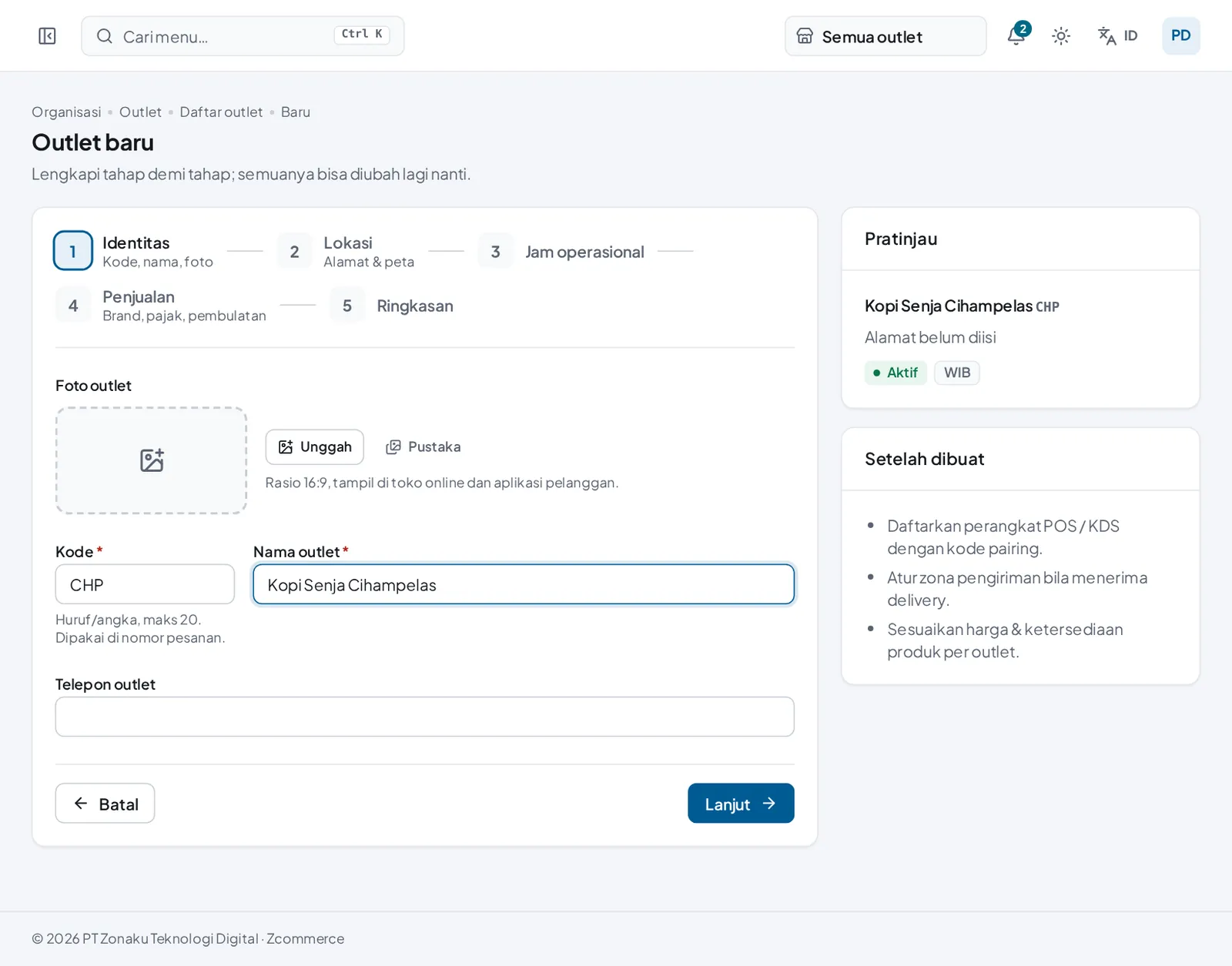Viewport: 1232px width, 966px height.
Task: Click the WIB timezone badge
Action: [957, 373]
